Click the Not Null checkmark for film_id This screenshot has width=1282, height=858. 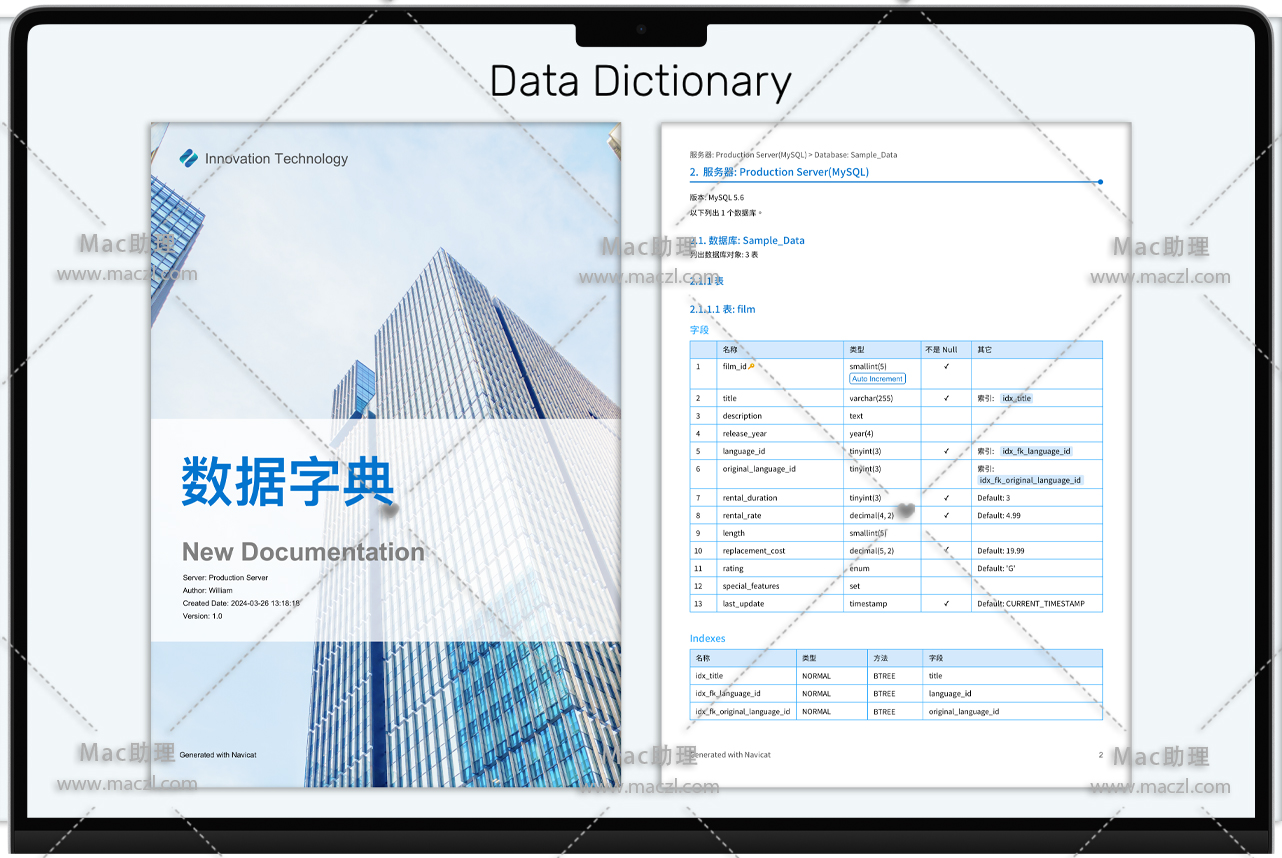[946, 366]
